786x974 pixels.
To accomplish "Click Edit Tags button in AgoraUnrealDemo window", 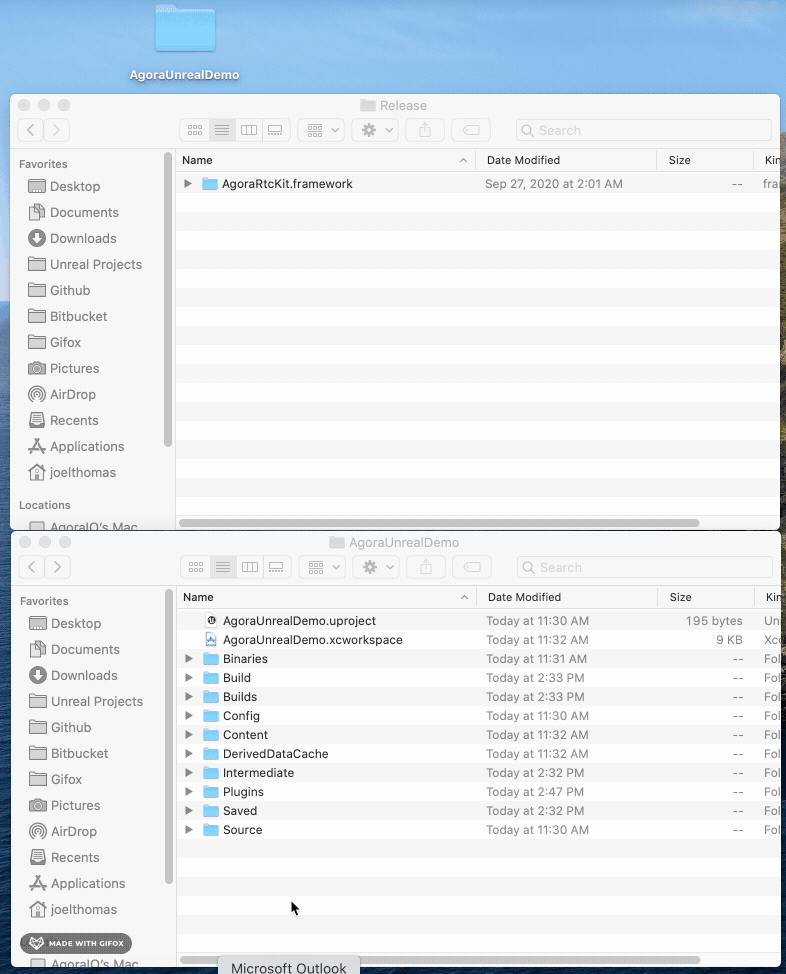I will pos(472,567).
